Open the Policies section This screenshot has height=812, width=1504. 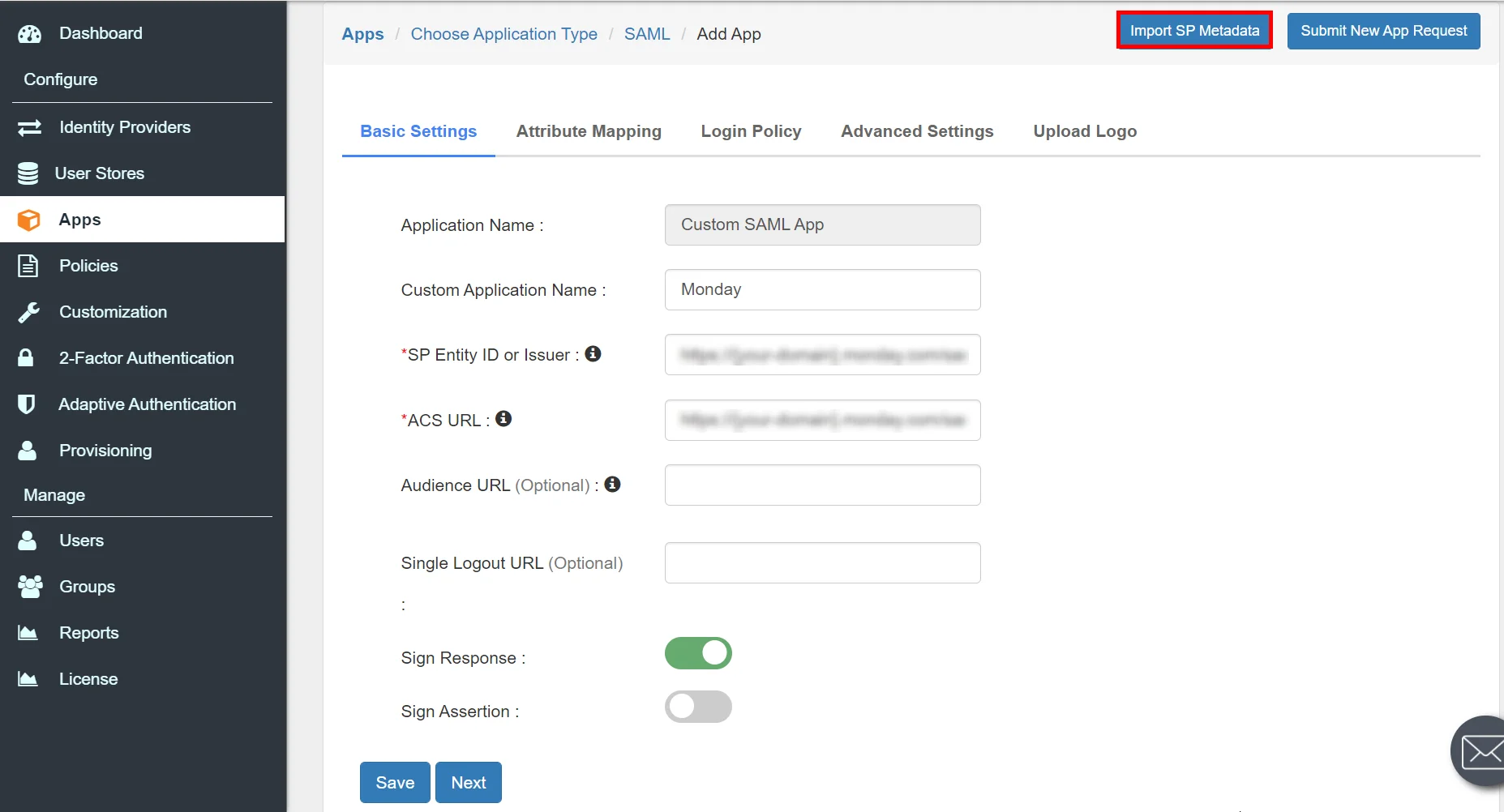[27, 265]
